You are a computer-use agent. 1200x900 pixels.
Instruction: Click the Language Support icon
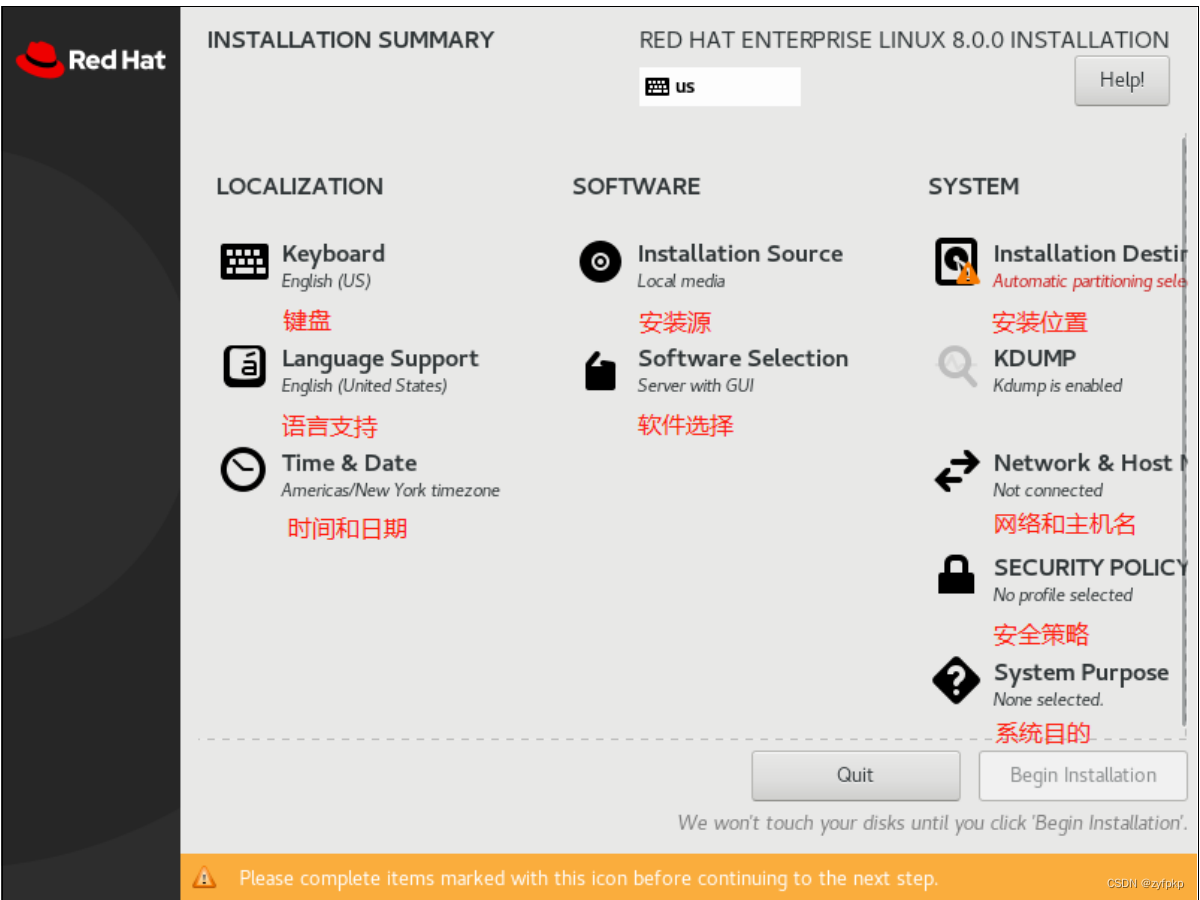pyautogui.click(x=244, y=366)
